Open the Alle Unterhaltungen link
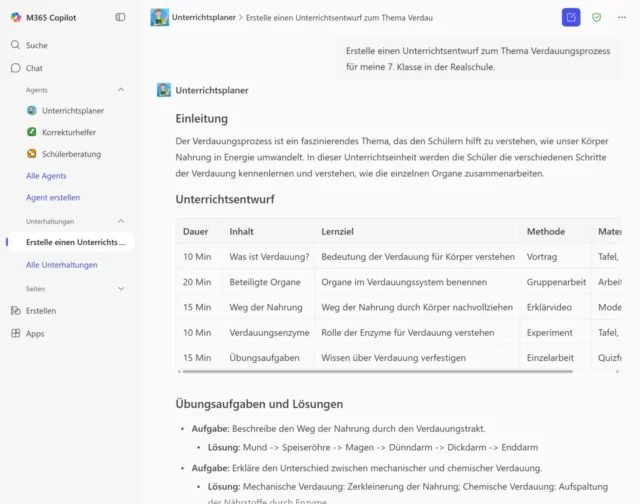 click(x=62, y=265)
